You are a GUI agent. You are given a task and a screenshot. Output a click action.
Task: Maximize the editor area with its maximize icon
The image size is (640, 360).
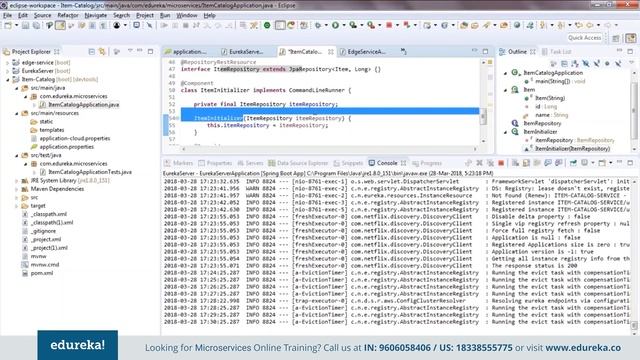[x=485, y=51]
